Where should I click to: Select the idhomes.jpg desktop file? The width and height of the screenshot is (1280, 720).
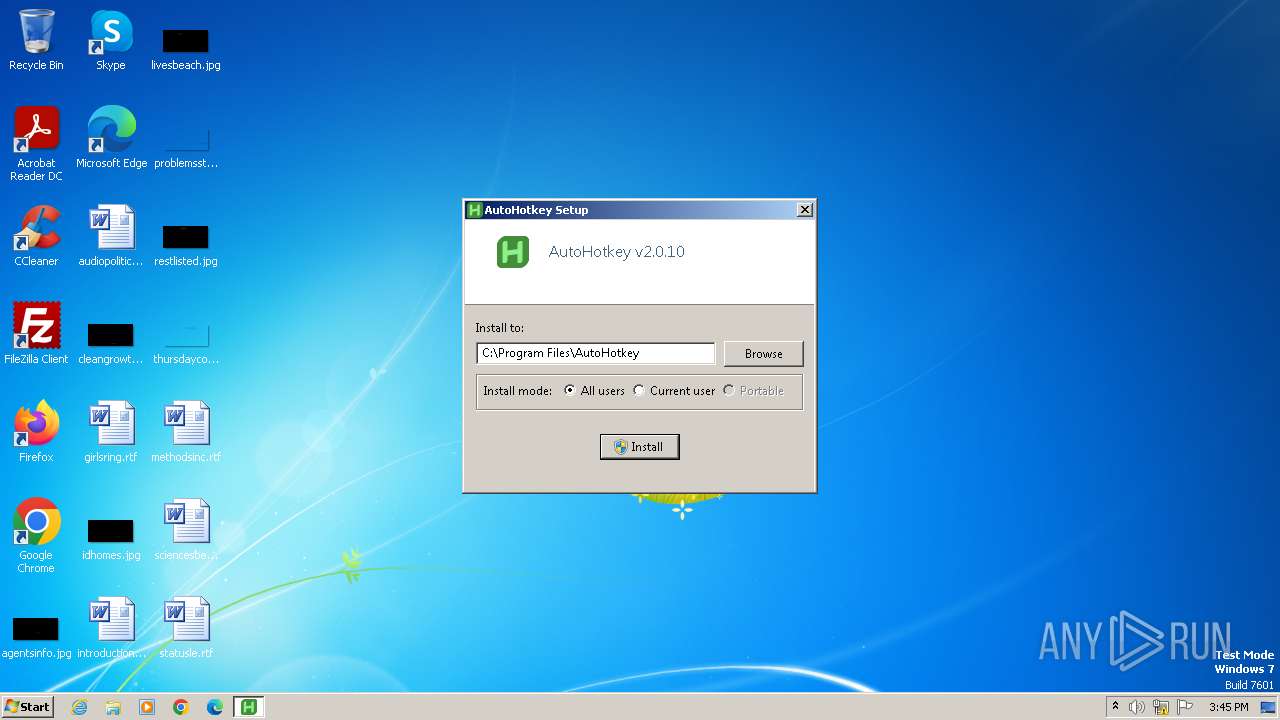pos(111,538)
